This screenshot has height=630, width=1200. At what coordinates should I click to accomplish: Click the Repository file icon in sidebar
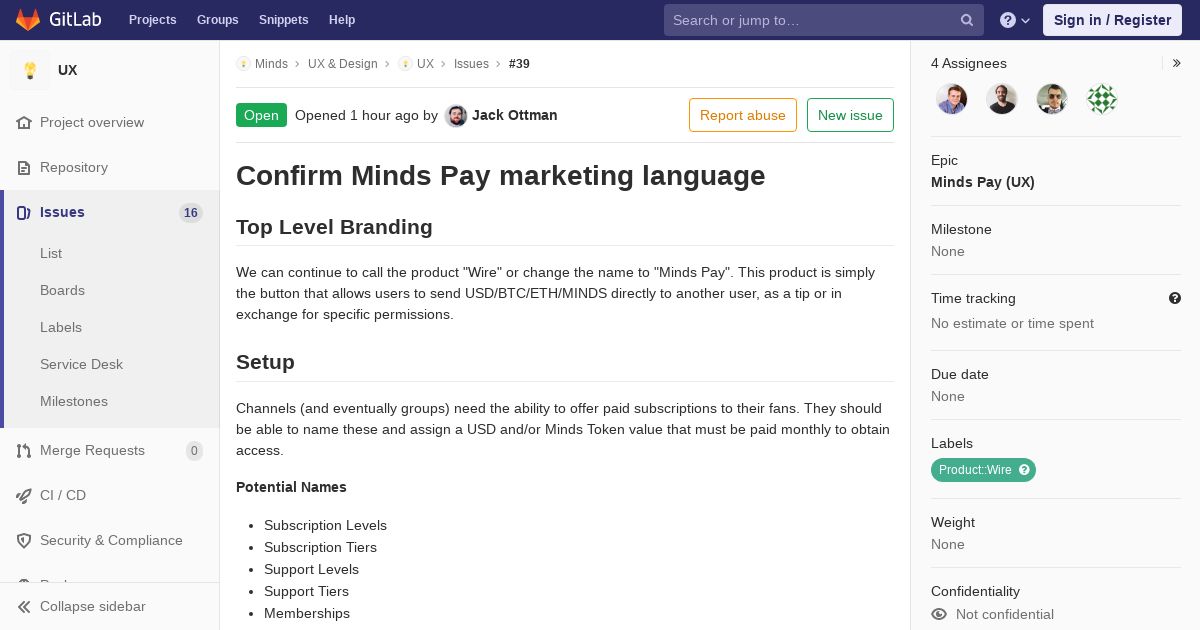(x=24, y=167)
